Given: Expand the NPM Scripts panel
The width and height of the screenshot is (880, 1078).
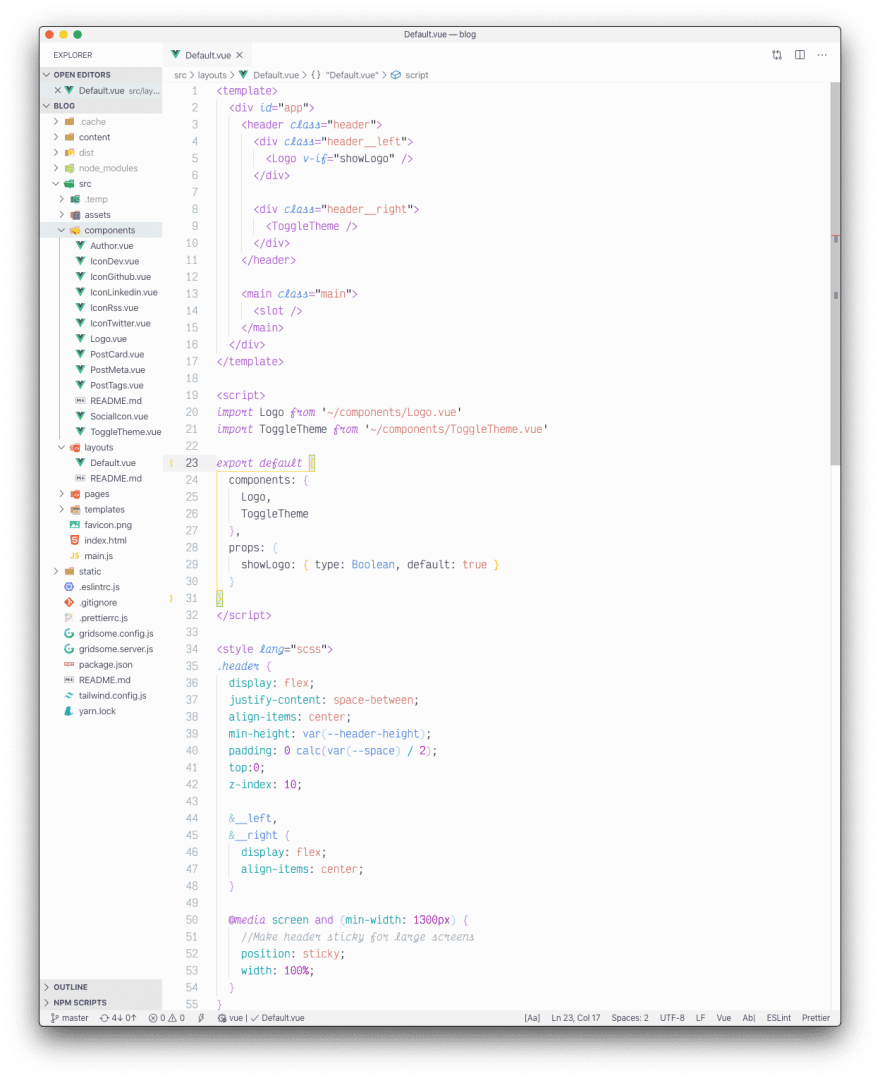Looking at the screenshot, I should [x=102, y=1002].
